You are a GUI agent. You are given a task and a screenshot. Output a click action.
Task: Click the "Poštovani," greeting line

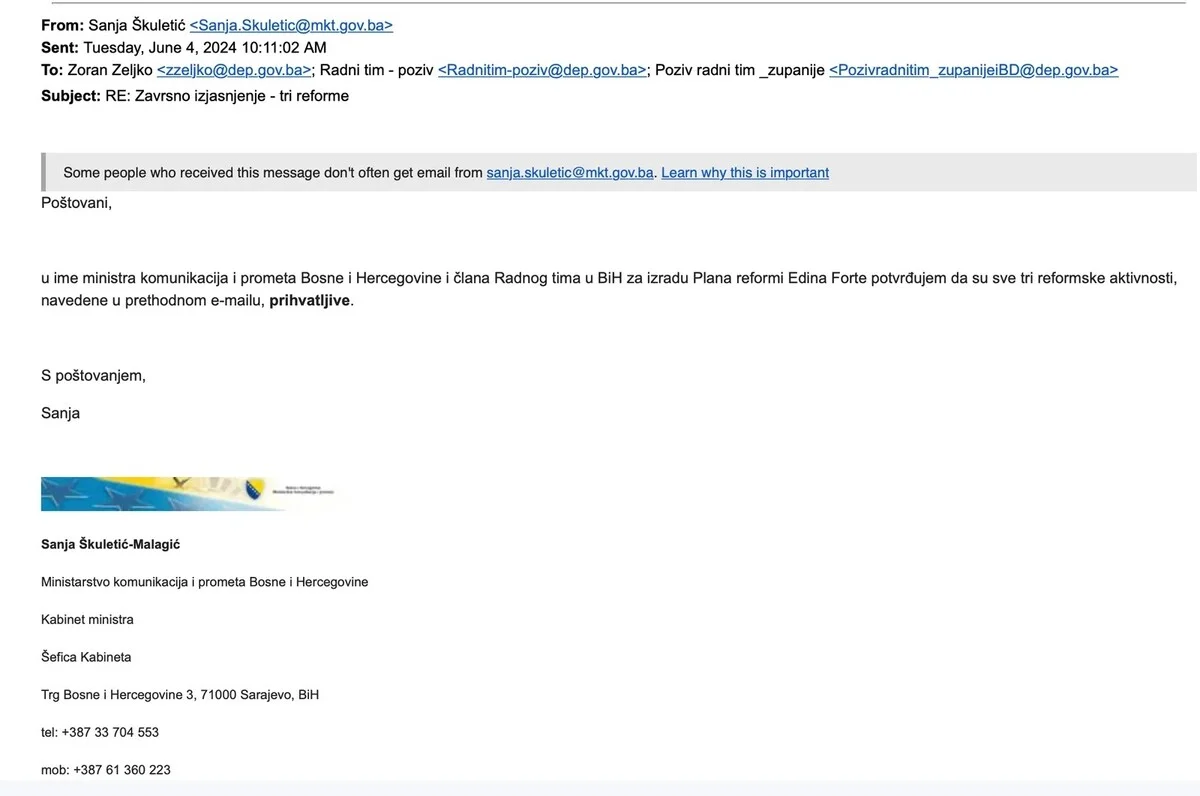(x=76, y=203)
